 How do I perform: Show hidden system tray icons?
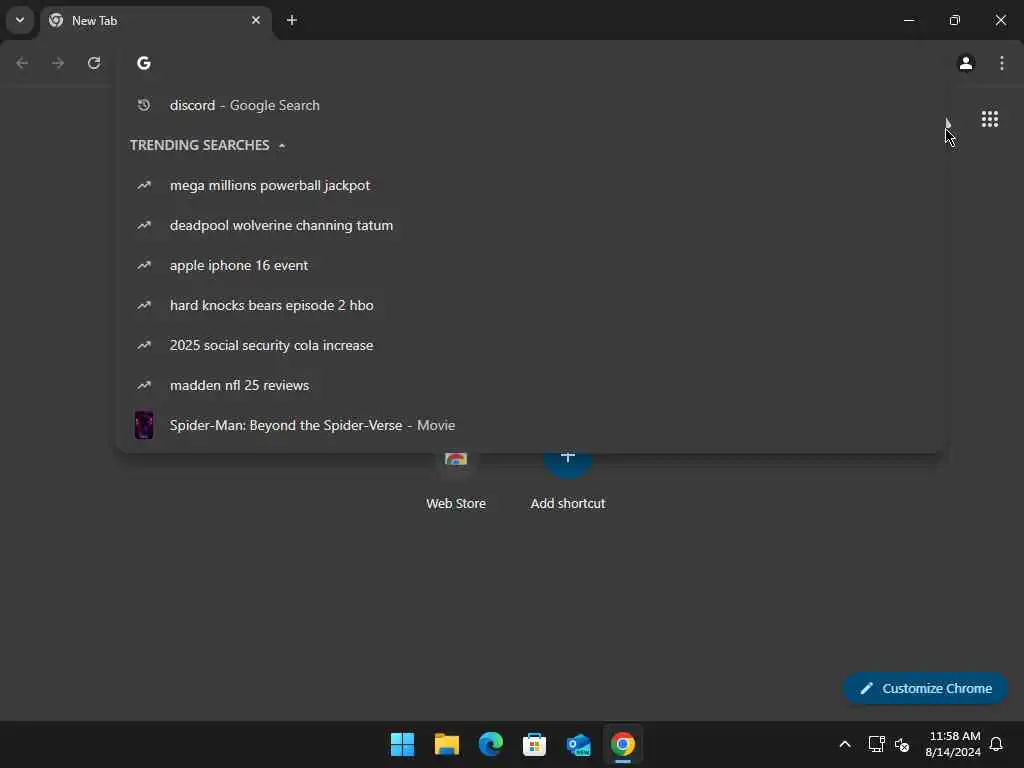pyautogui.click(x=844, y=744)
